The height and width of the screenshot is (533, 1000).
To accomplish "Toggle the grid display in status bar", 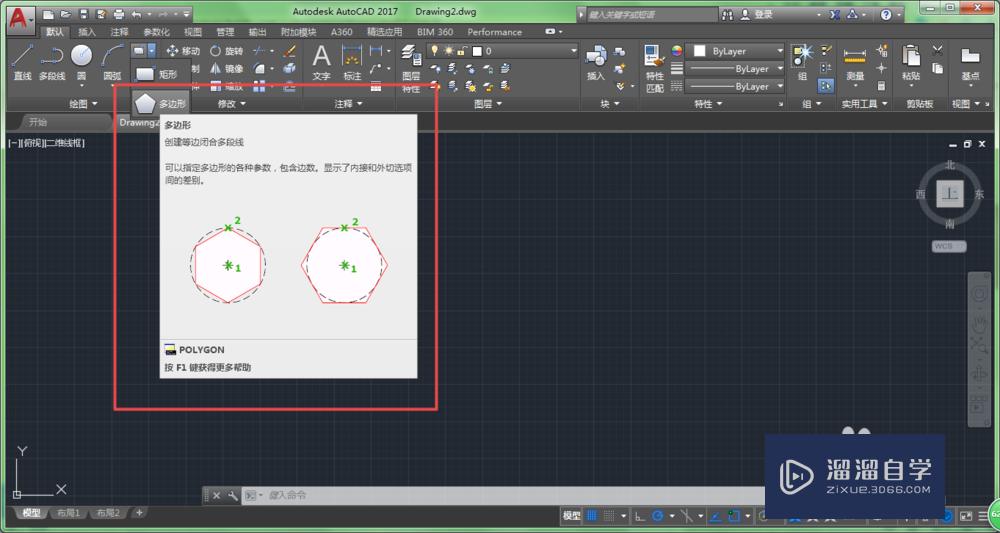I will (x=591, y=515).
